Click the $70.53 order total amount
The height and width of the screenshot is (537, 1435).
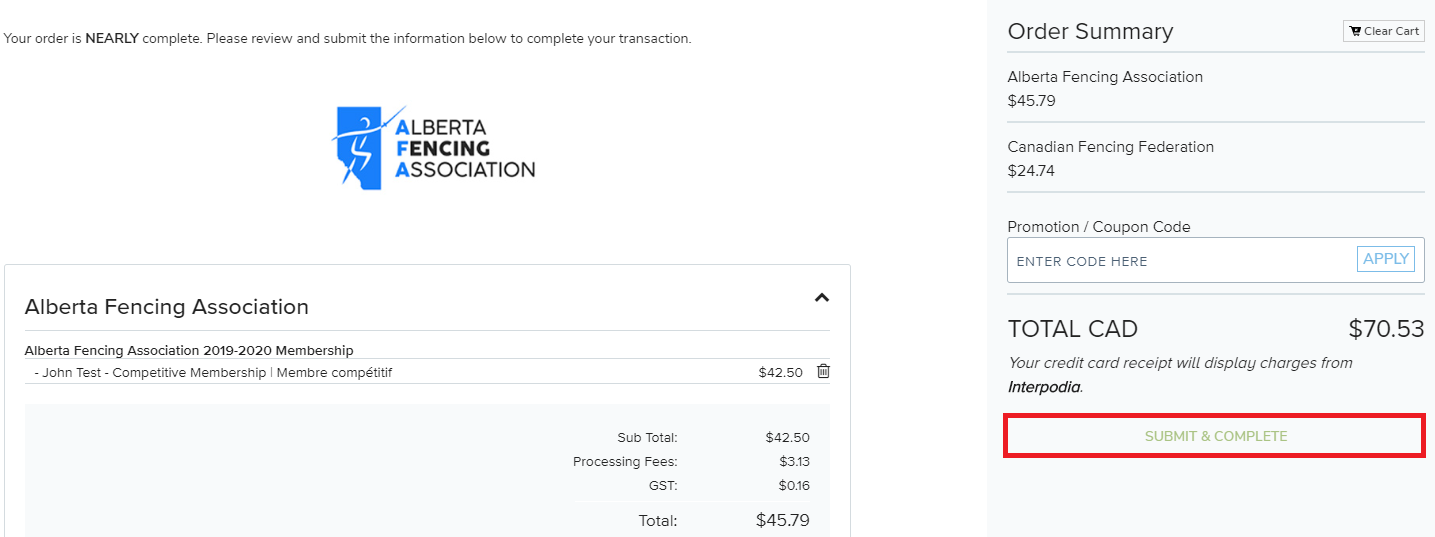tap(1385, 329)
